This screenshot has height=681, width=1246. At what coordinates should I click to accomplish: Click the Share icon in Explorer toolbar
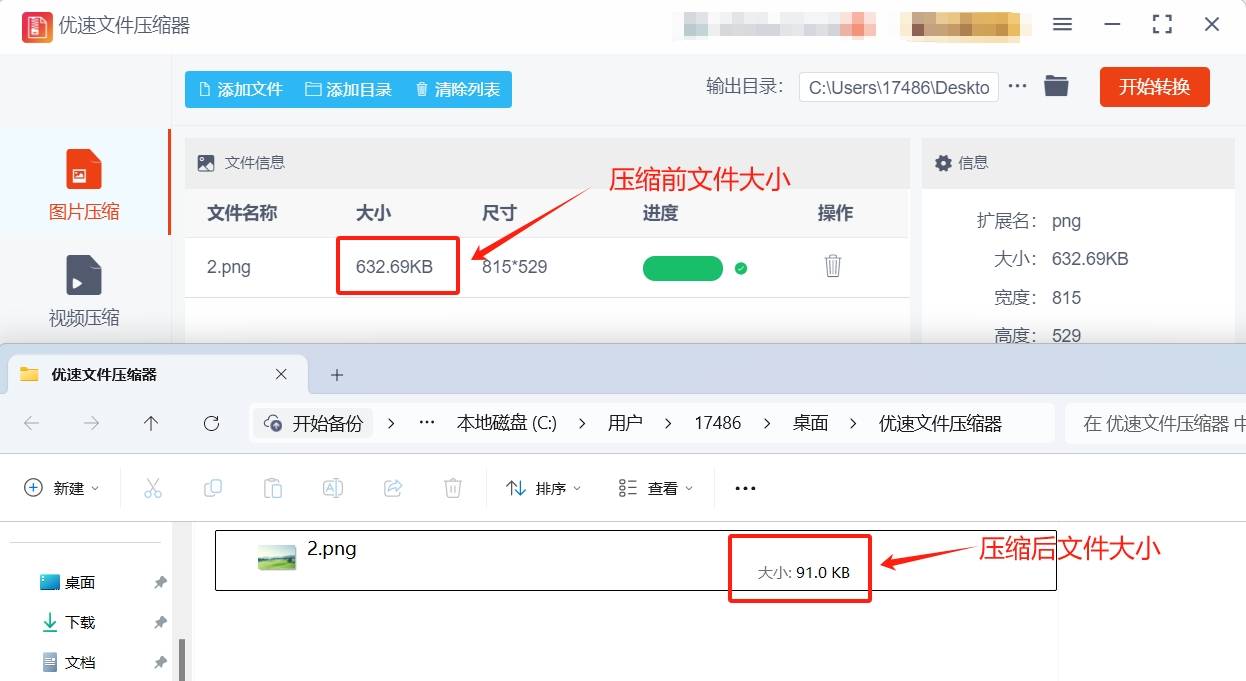[x=392, y=487]
